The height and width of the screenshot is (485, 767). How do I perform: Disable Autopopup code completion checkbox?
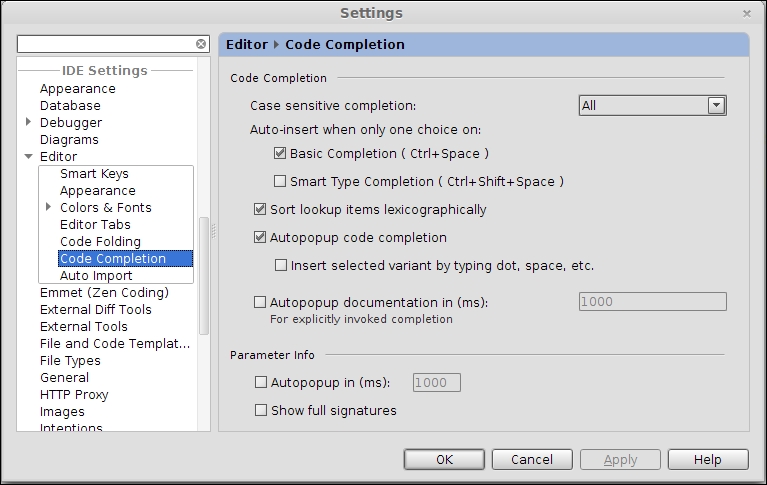(x=260, y=238)
